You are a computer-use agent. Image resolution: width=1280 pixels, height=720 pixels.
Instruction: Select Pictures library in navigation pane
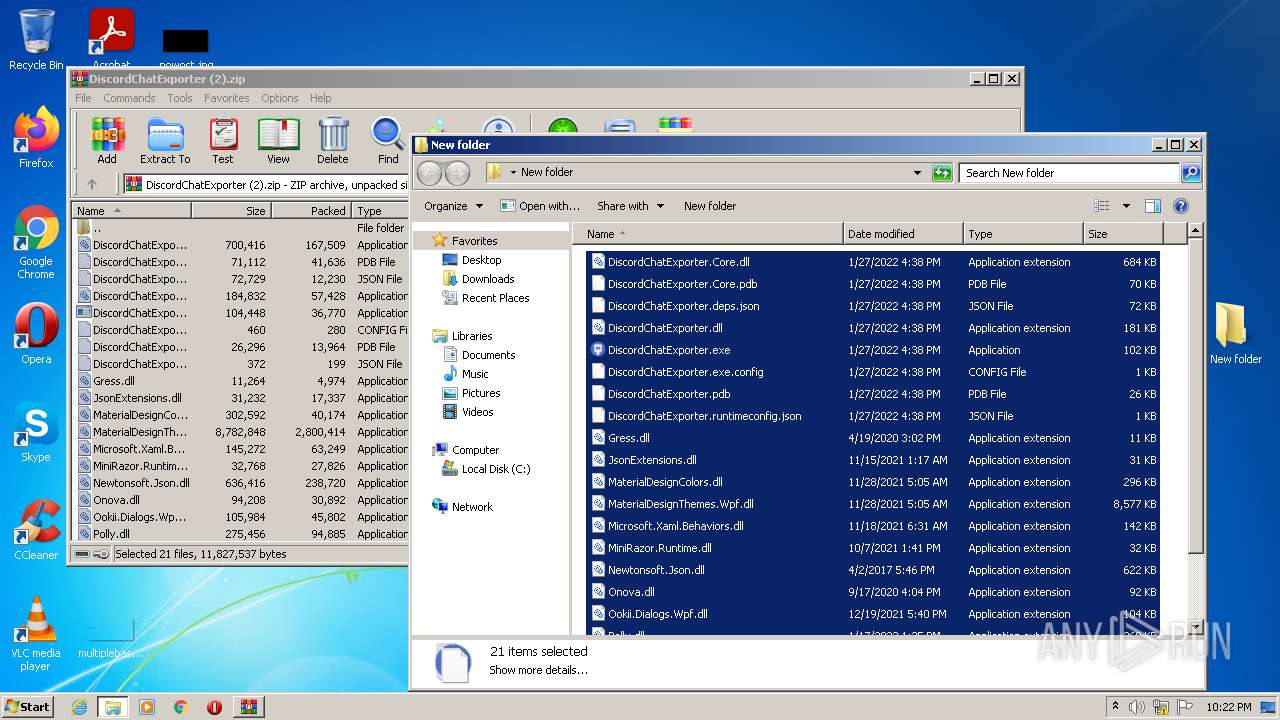tap(481, 393)
